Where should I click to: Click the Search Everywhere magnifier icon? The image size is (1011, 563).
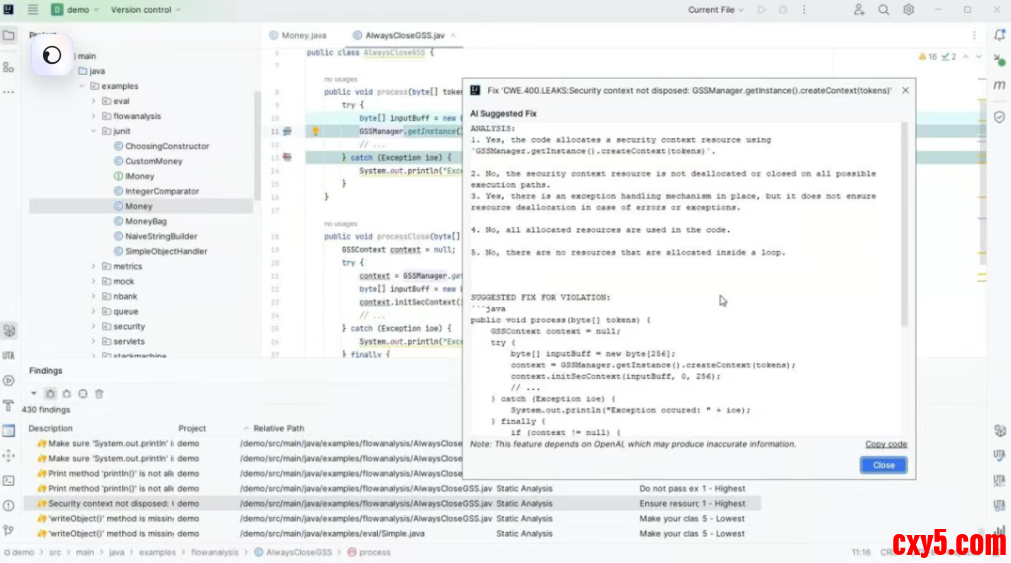click(883, 10)
